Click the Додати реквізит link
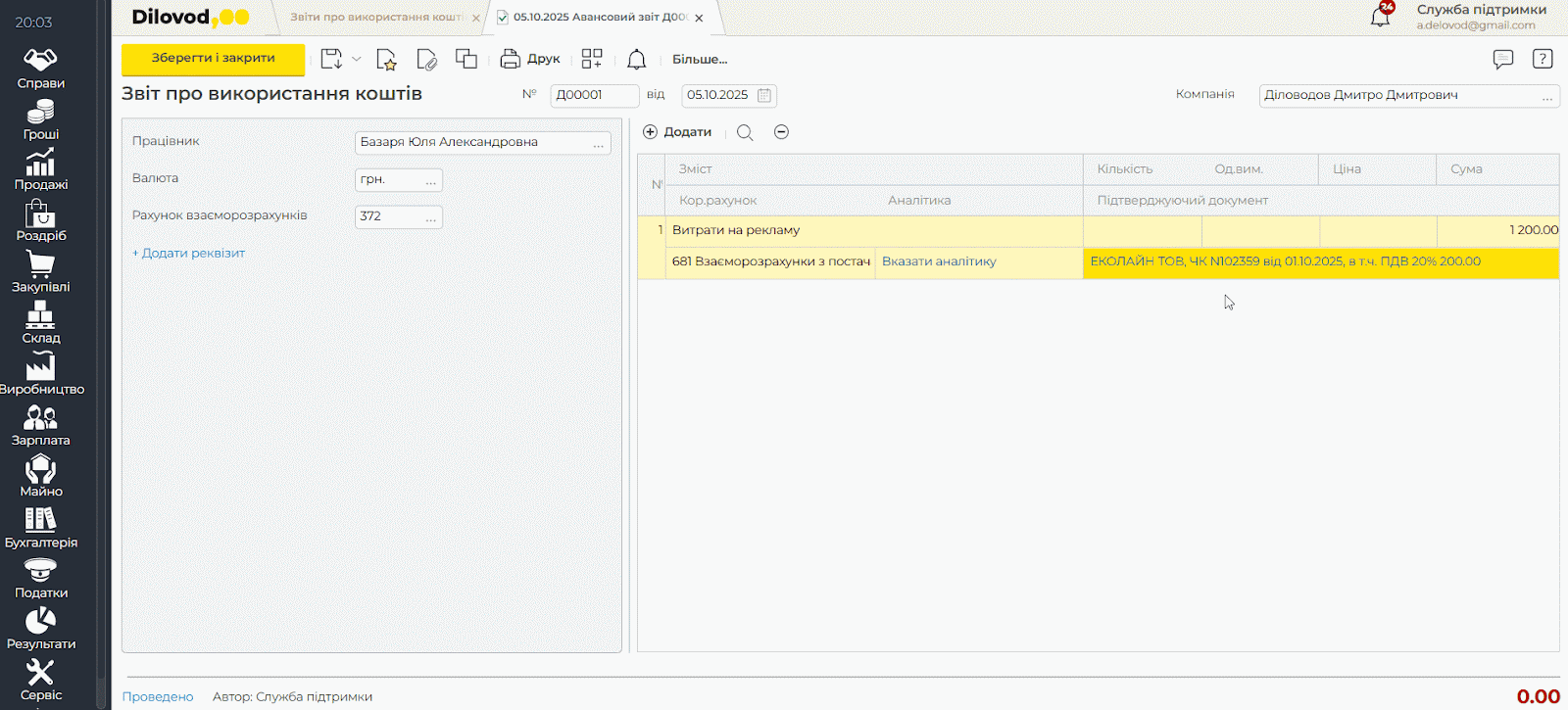 coord(188,253)
